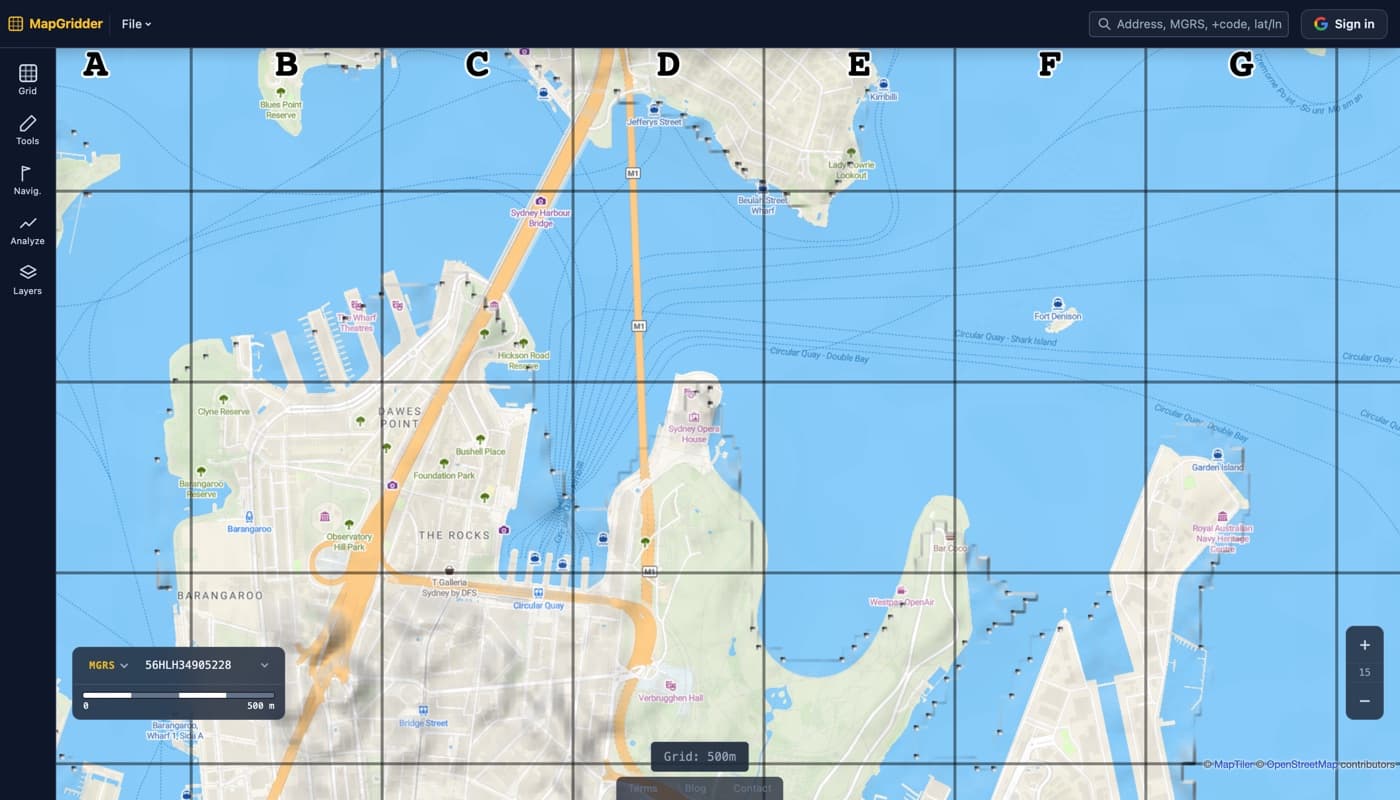Screen dimensions: 1400x800
Task: Click the Fort Denison ferry icon
Action: click(x=1057, y=303)
